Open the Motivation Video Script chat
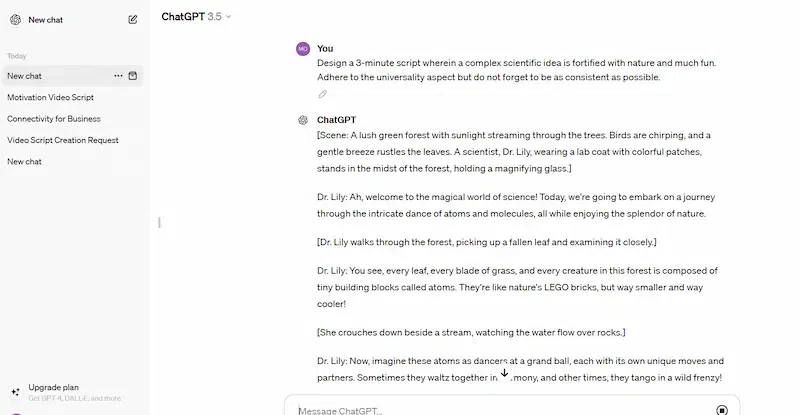800x415 pixels. click(50, 97)
